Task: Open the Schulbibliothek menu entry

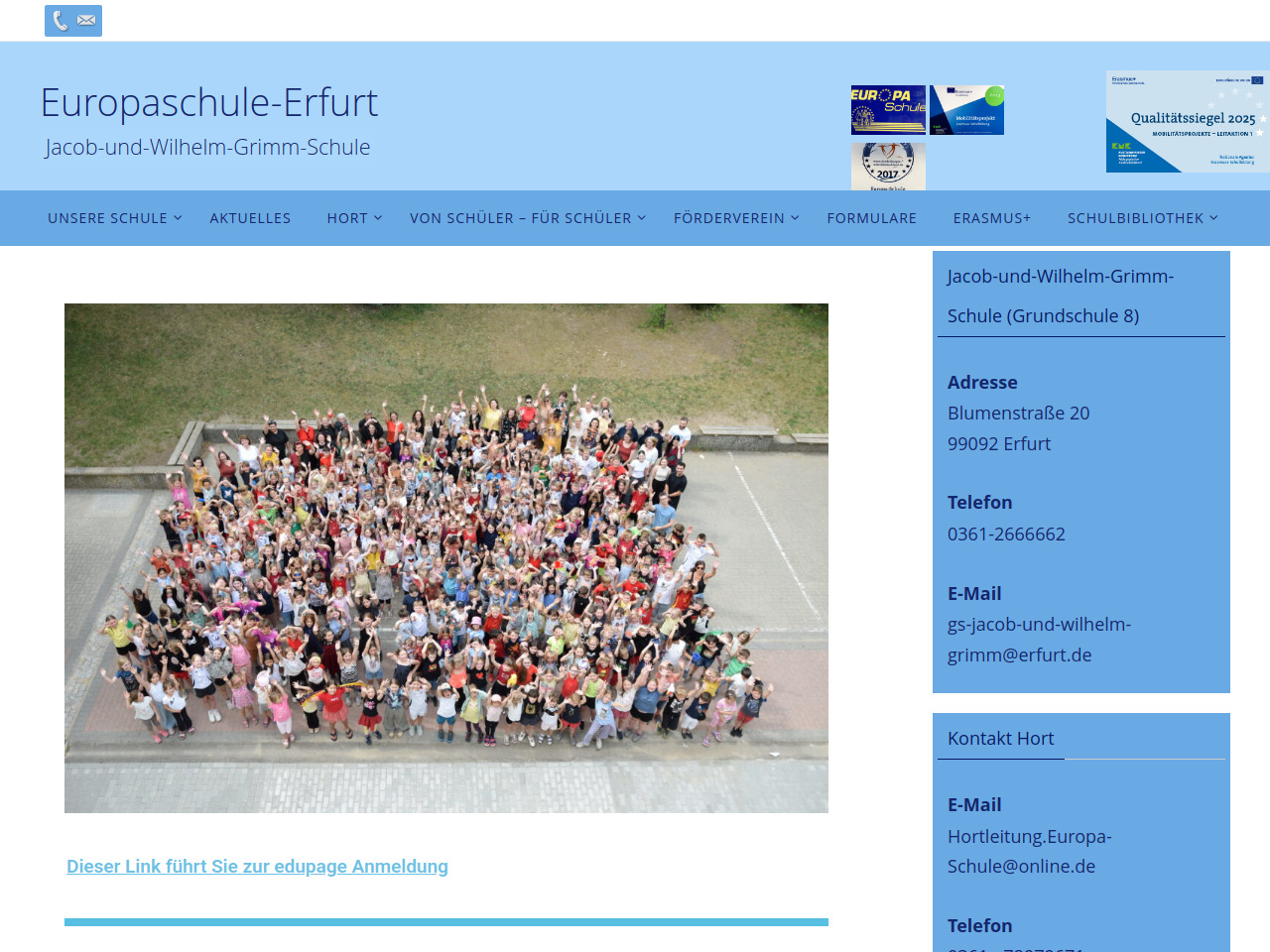Action: pos(1135,218)
